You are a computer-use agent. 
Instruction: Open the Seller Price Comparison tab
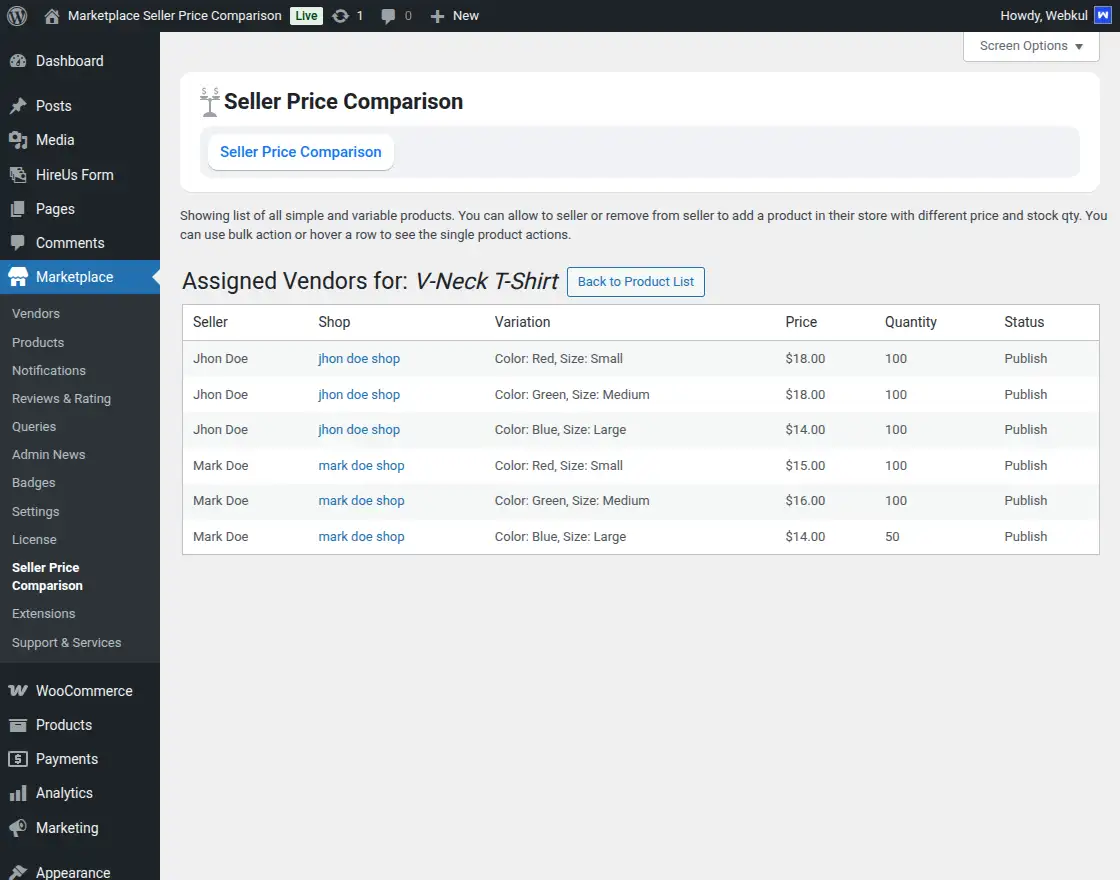301,152
